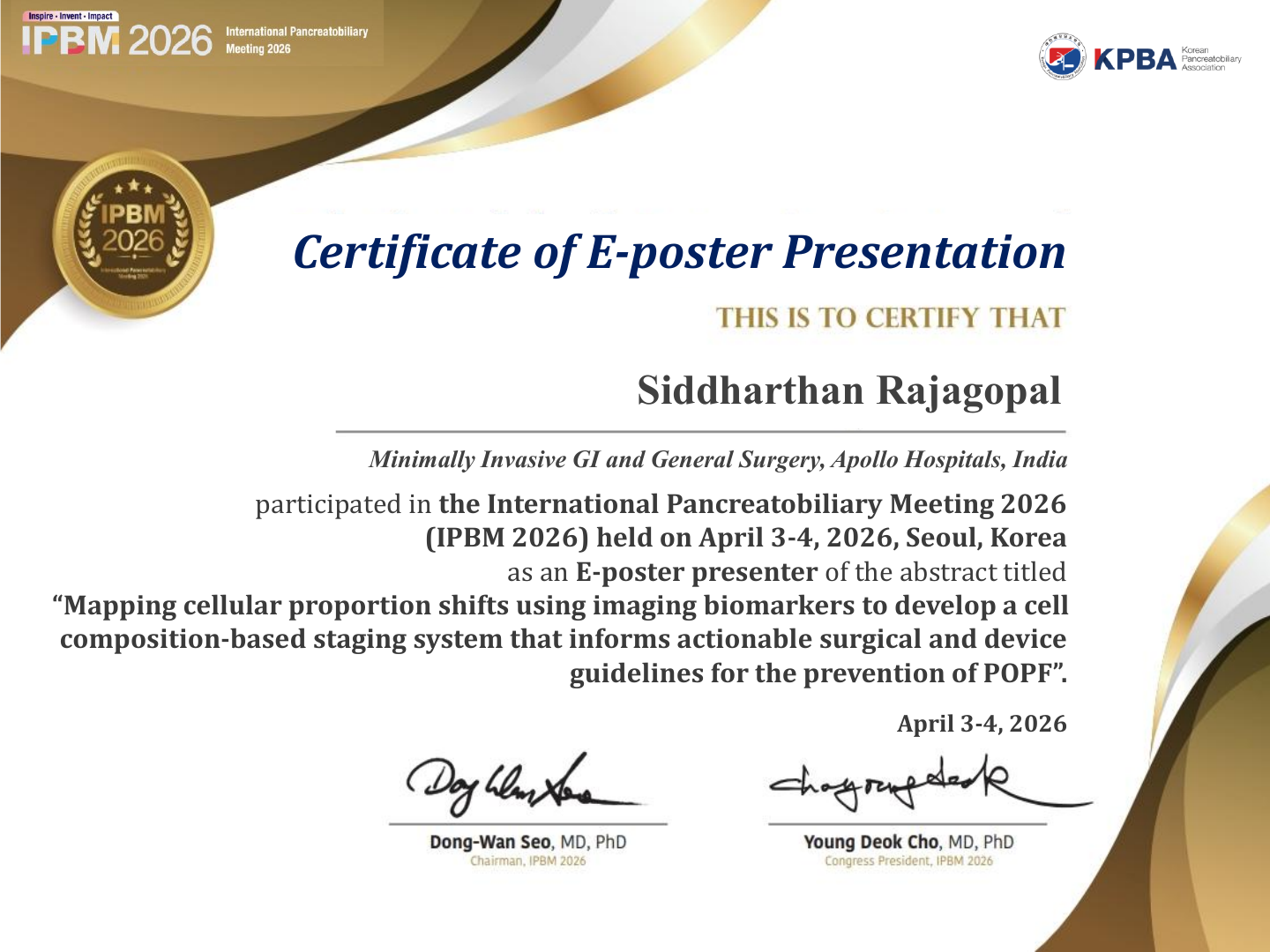The height and width of the screenshot is (952, 1270).
Task: Click the Certificate of E-poster Presentation heading
Action: [x=679, y=252]
